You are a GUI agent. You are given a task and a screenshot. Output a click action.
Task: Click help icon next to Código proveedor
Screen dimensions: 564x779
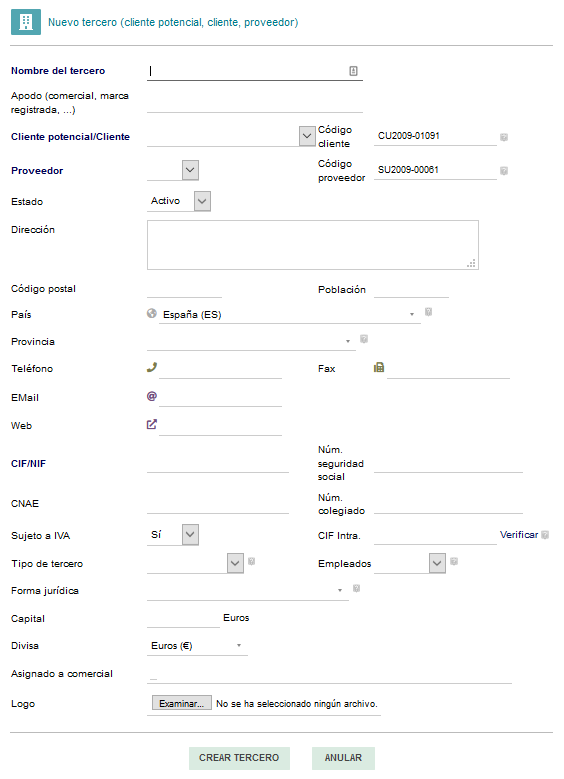(504, 171)
